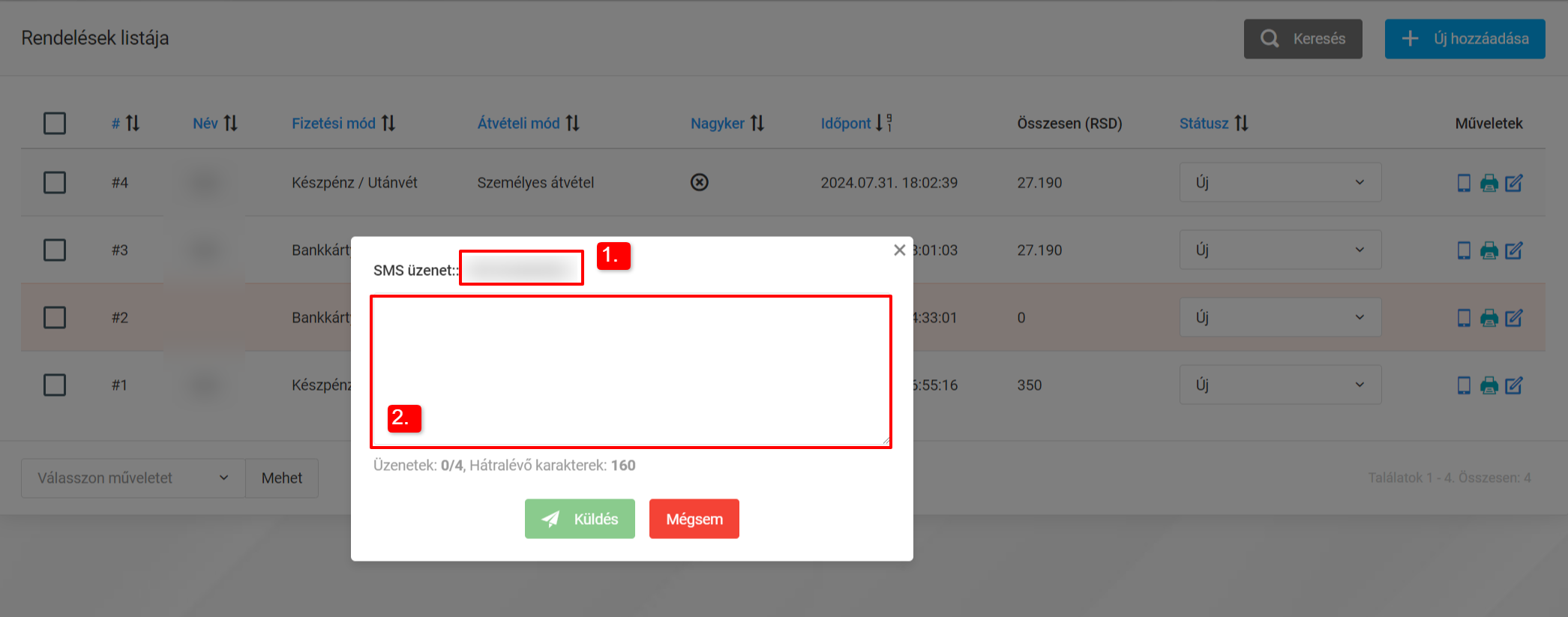Click the print icon for order #4
This screenshot has height=617, width=1568.
point(1489,183)
